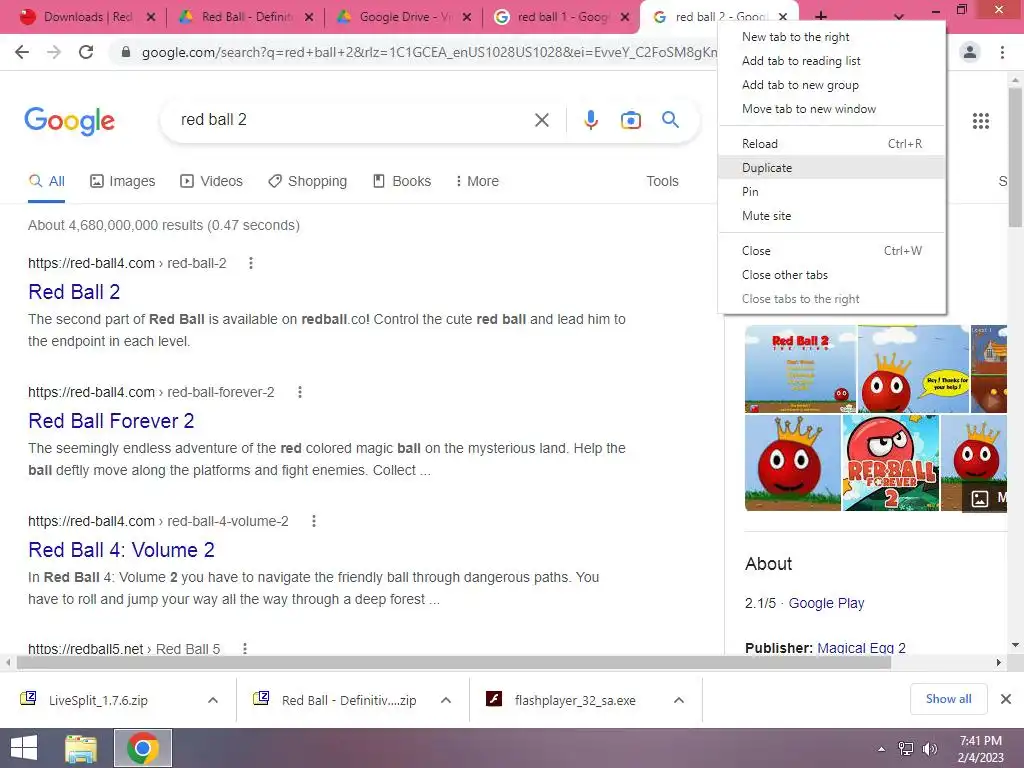Screen dimensions: 1024x768
Task: Click the browser forward arrow
Action: click(54, 52)
